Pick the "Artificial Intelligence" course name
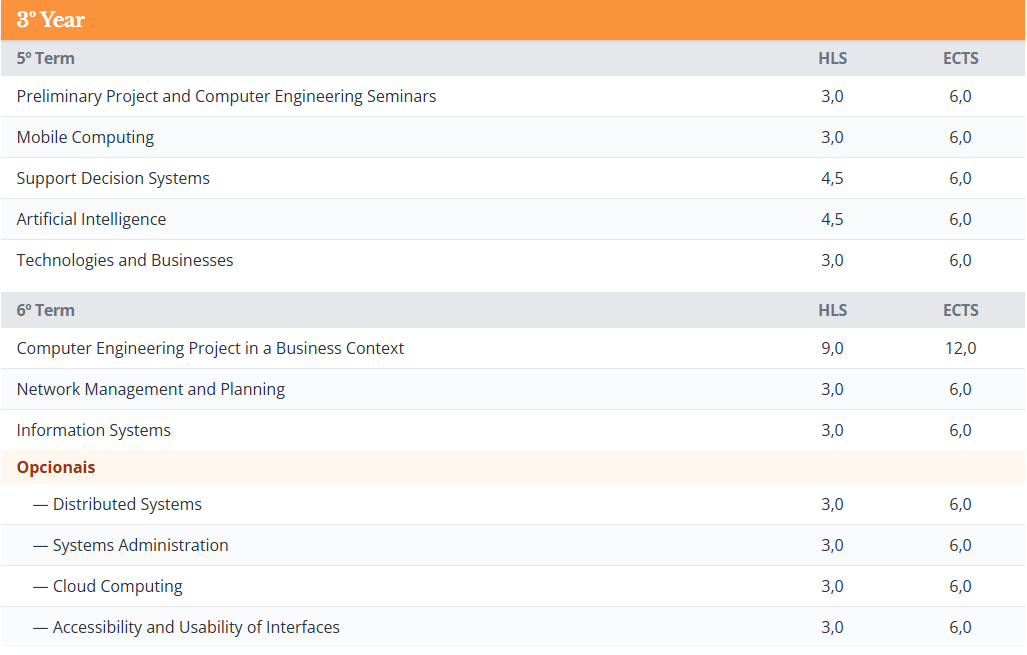 pyautogui.click(x=91, y=219)
